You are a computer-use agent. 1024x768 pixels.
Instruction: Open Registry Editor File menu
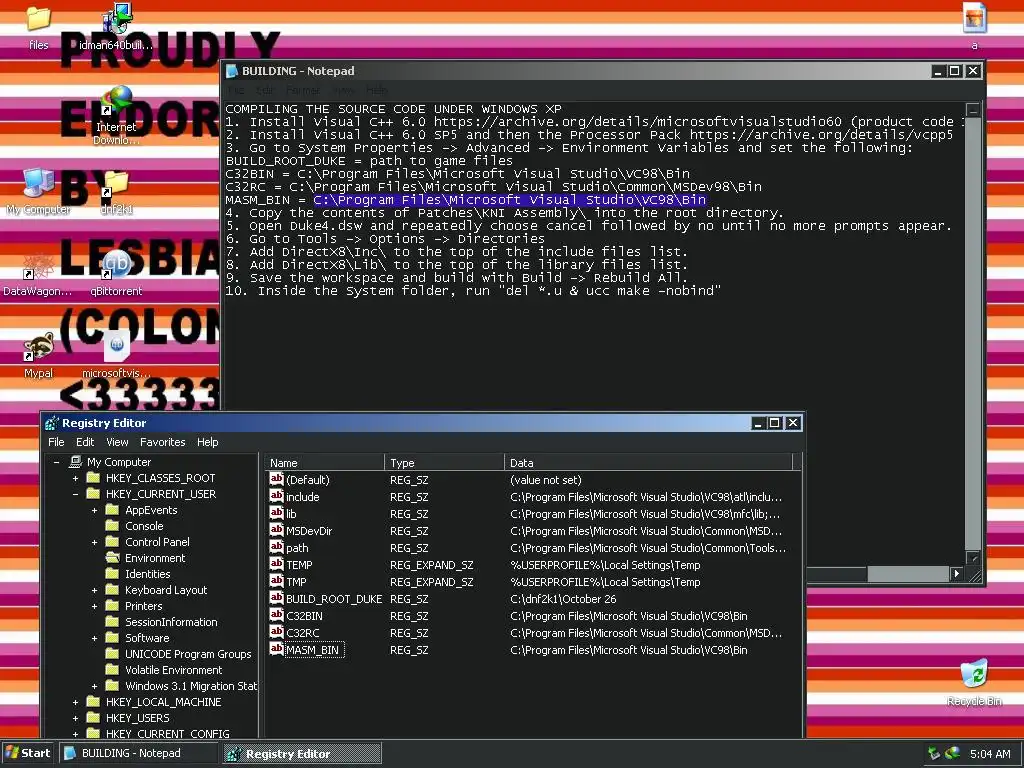click(56, 442)
